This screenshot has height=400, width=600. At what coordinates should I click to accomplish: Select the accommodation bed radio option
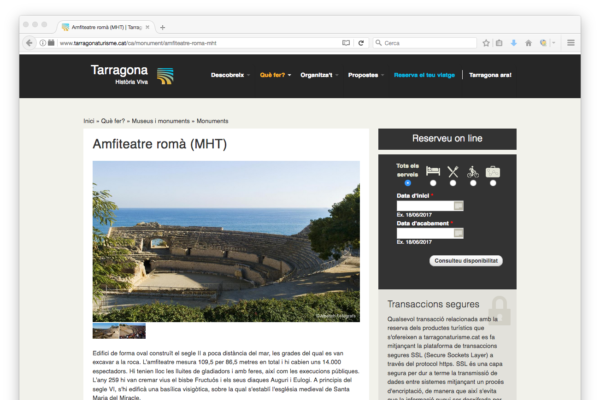[432, 183]
